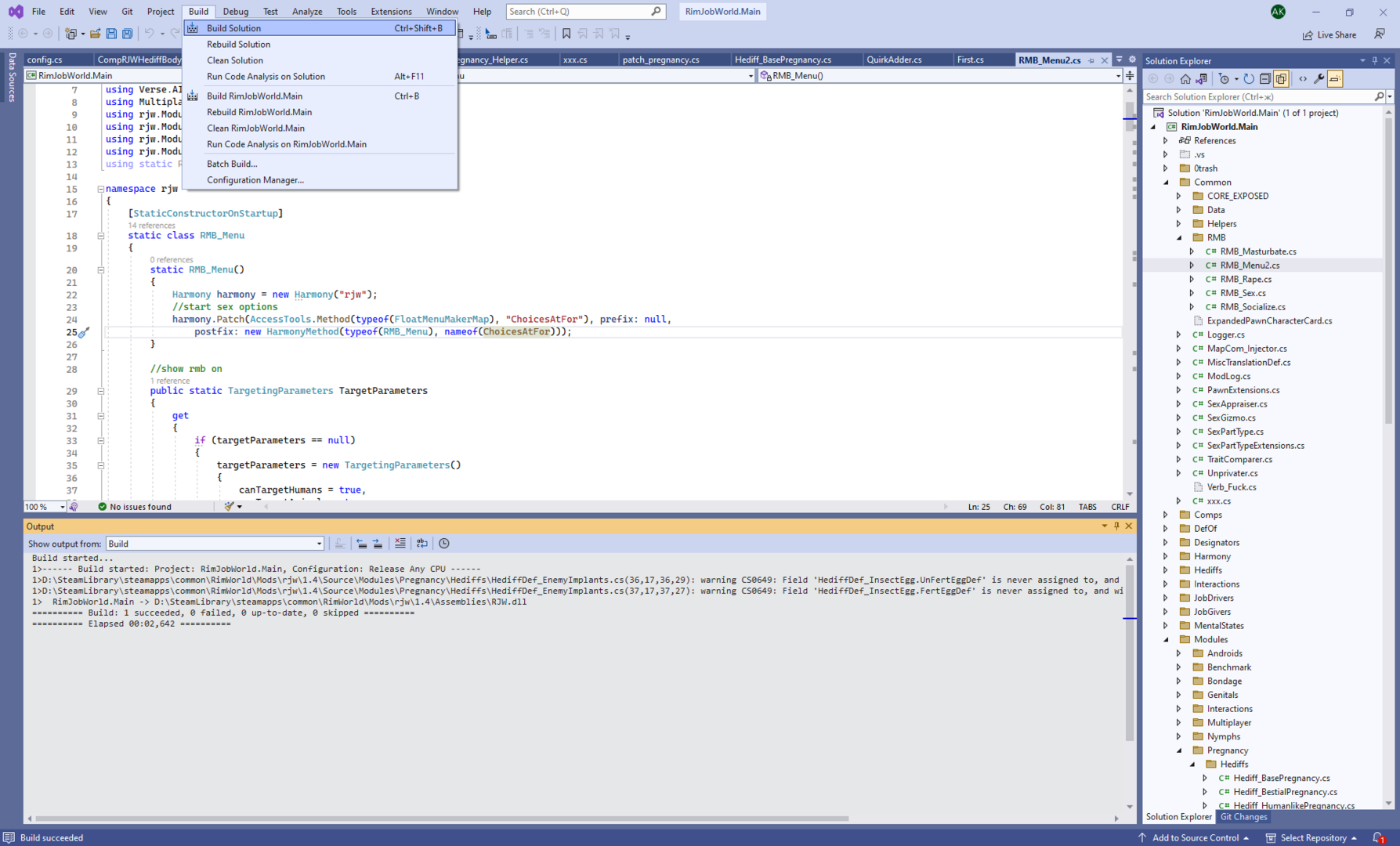Image resolution: width=1400 pixels, height=846 pixels.
Task: Click the feedback icon near Live Share
Action: pos(1380,34)
